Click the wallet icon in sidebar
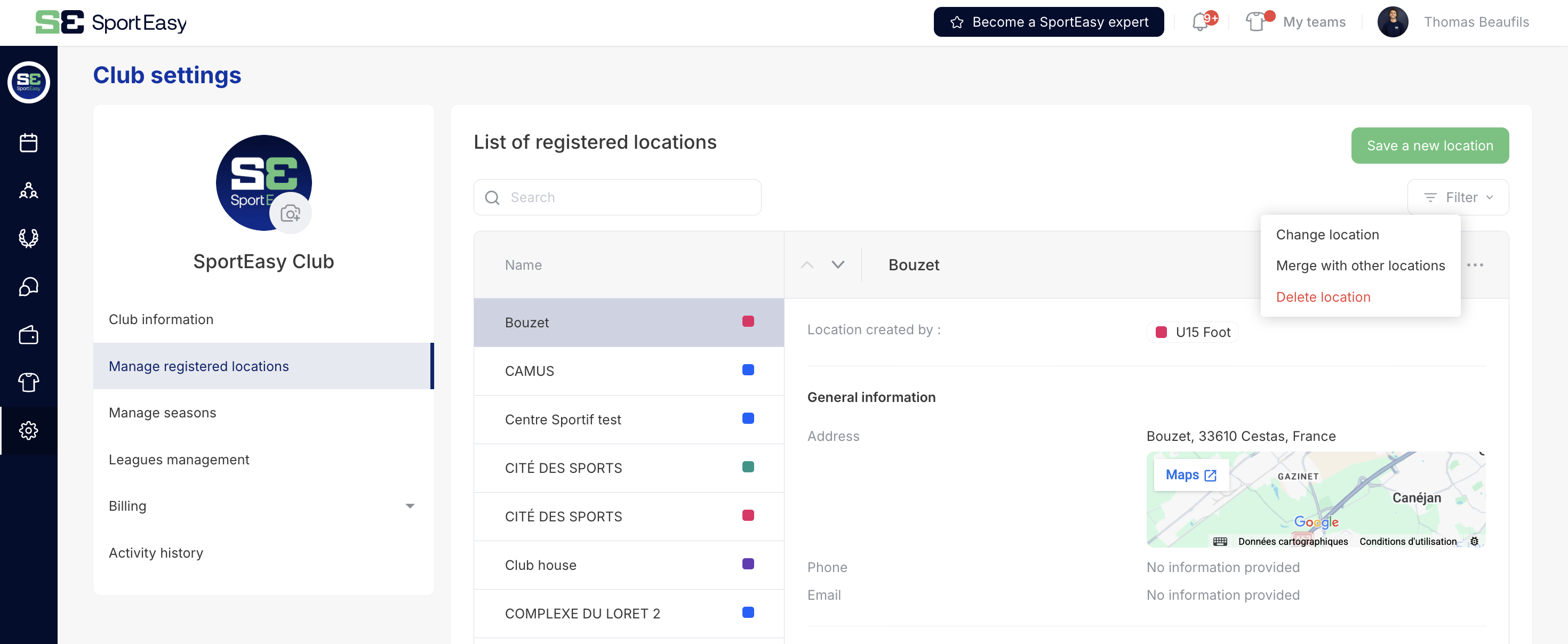Viewport: 1568px width, 644px height. pos(29,335)
